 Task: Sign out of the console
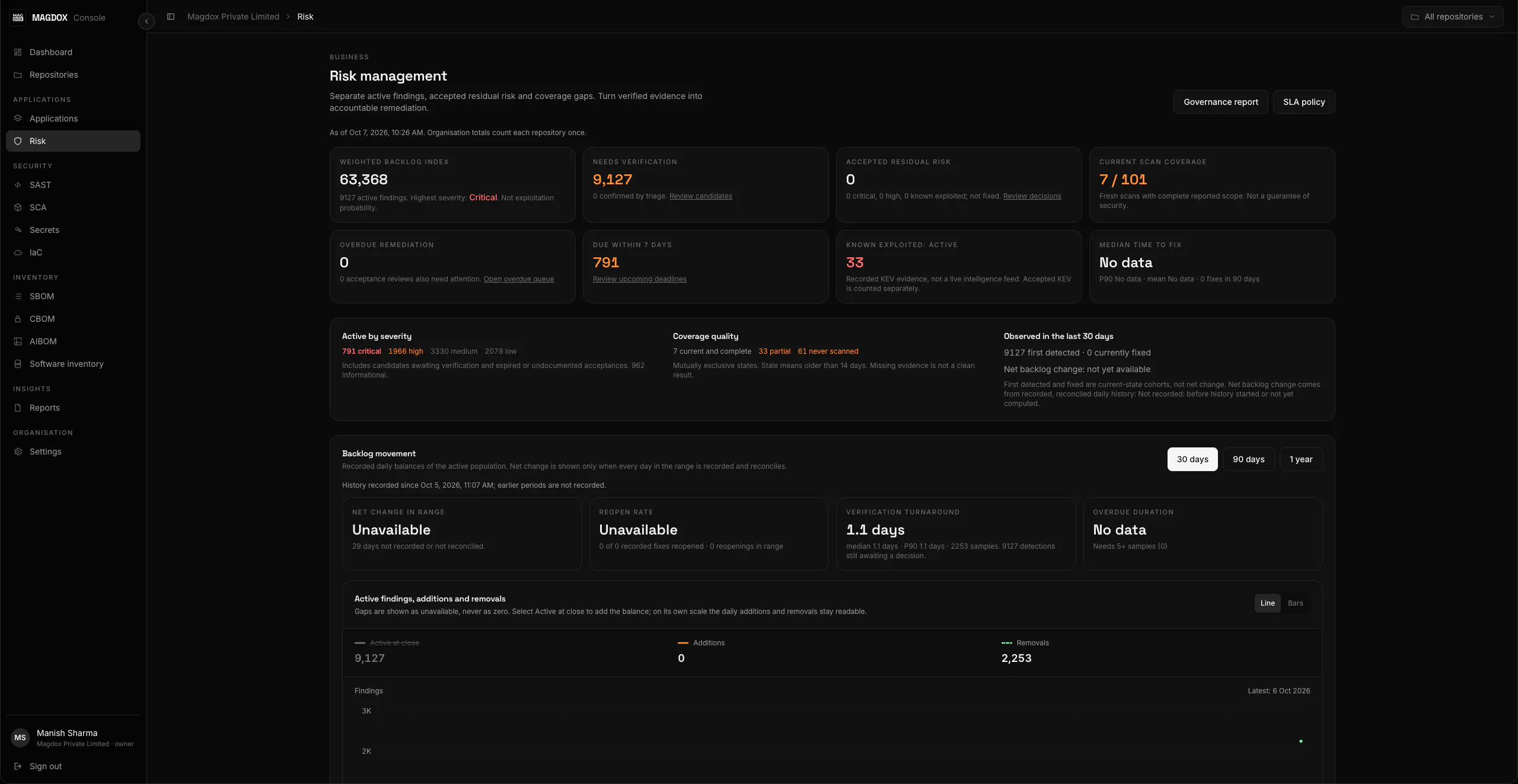tap(73, 766)
